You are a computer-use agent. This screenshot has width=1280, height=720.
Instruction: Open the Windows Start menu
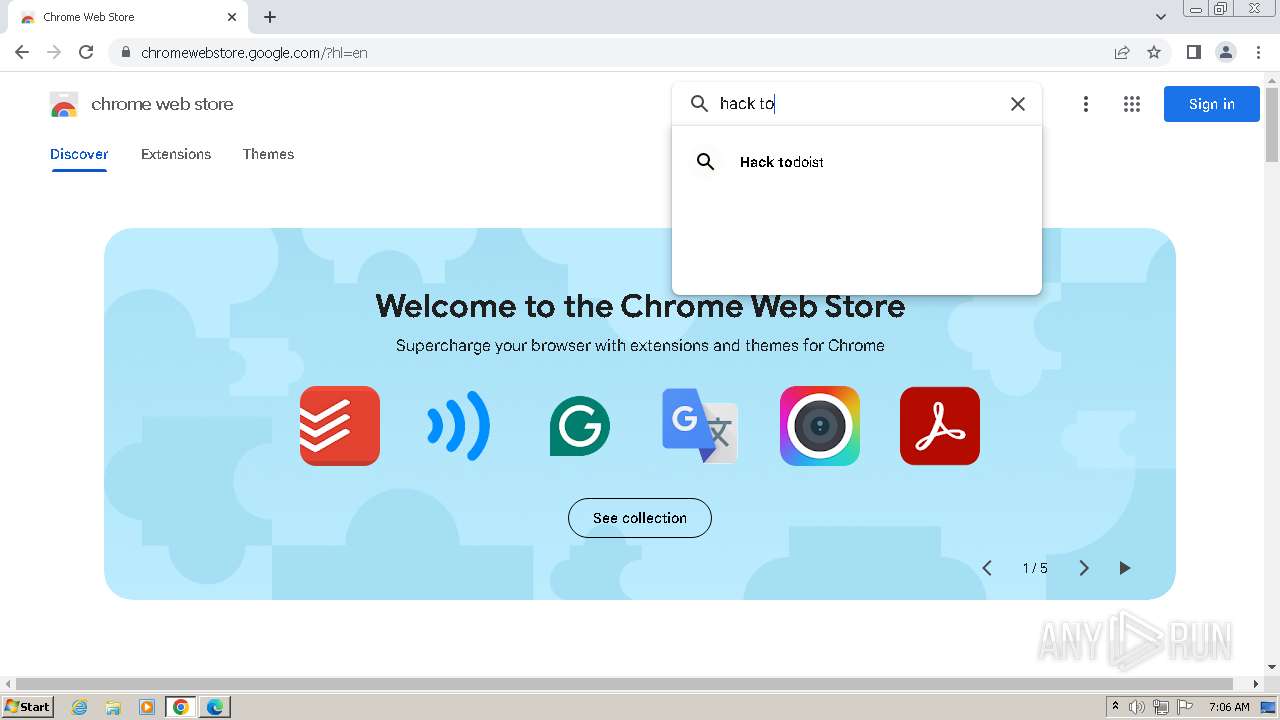pos(27,706)
